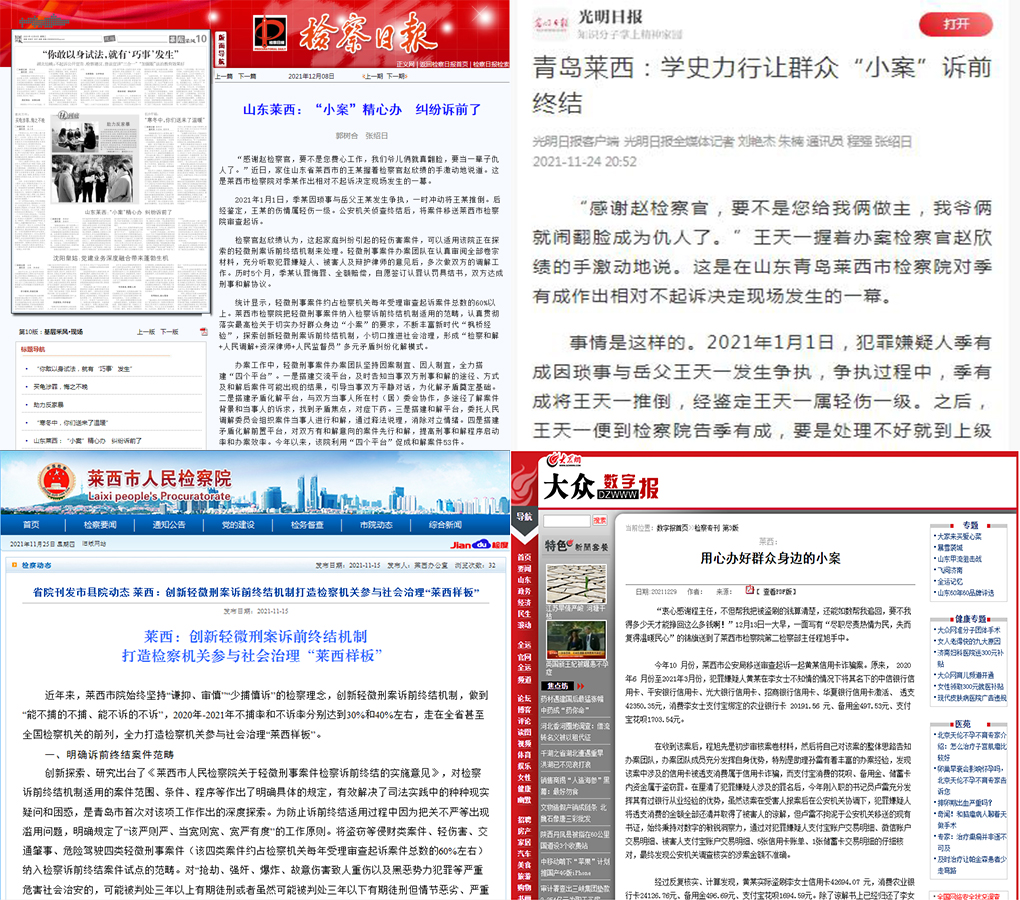Image resolution: width=1020 pixels, height=900 pixels.
Task: Click the 光明日报 logo in app banner
Action: click(x=549, y=21)
